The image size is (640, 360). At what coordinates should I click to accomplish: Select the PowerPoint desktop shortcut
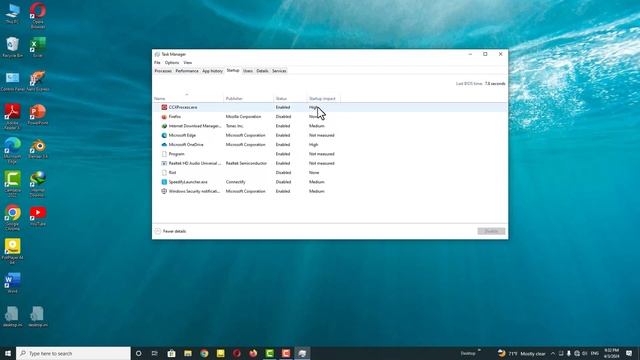click(x=38, y=114)
